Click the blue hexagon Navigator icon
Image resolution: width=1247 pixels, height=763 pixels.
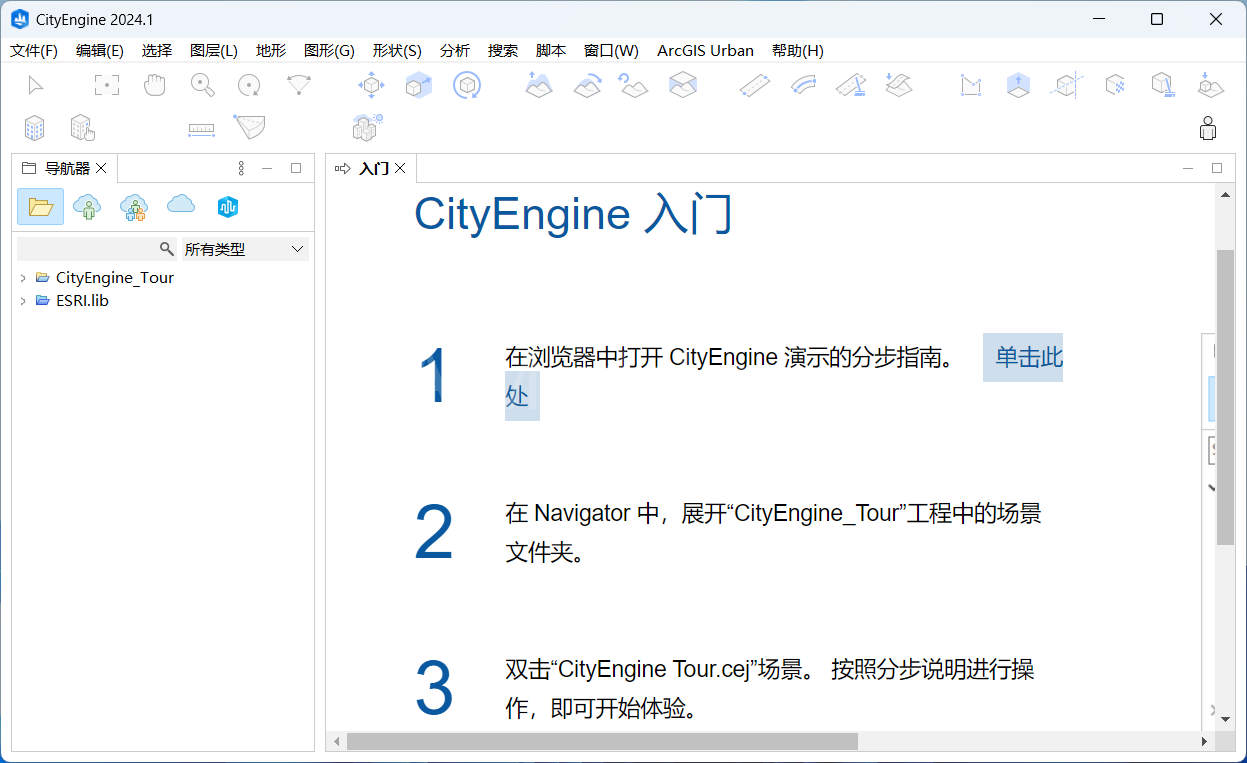point(228,207)
